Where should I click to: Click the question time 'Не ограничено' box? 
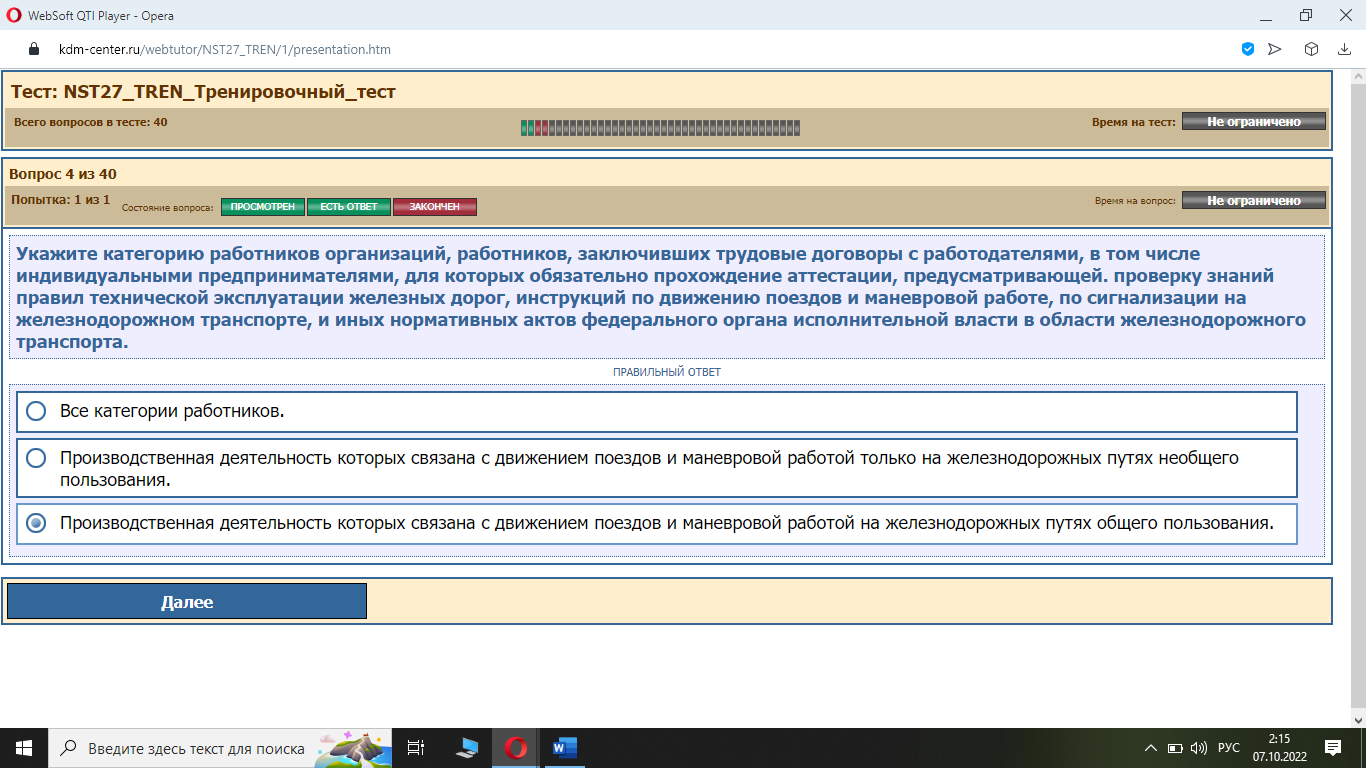click(x=1254, y=200)
